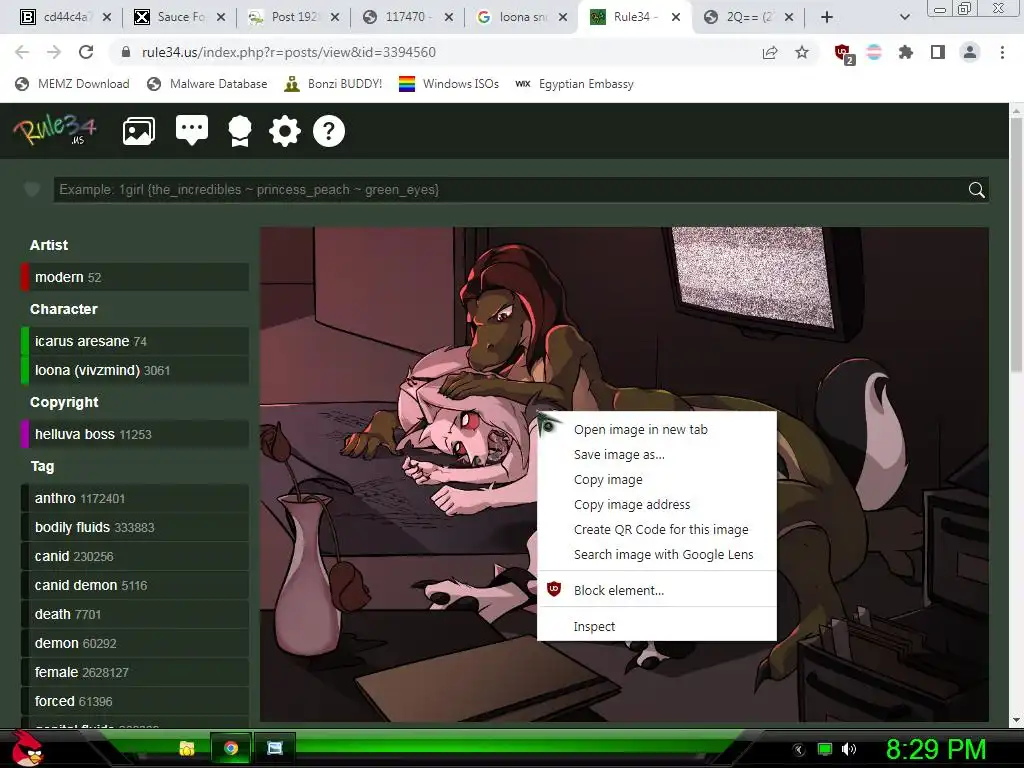The height and width of the screenshot is (768, 1024).
Task: Open the Windows ISOs bookmark
Action: tap(449, 84)
